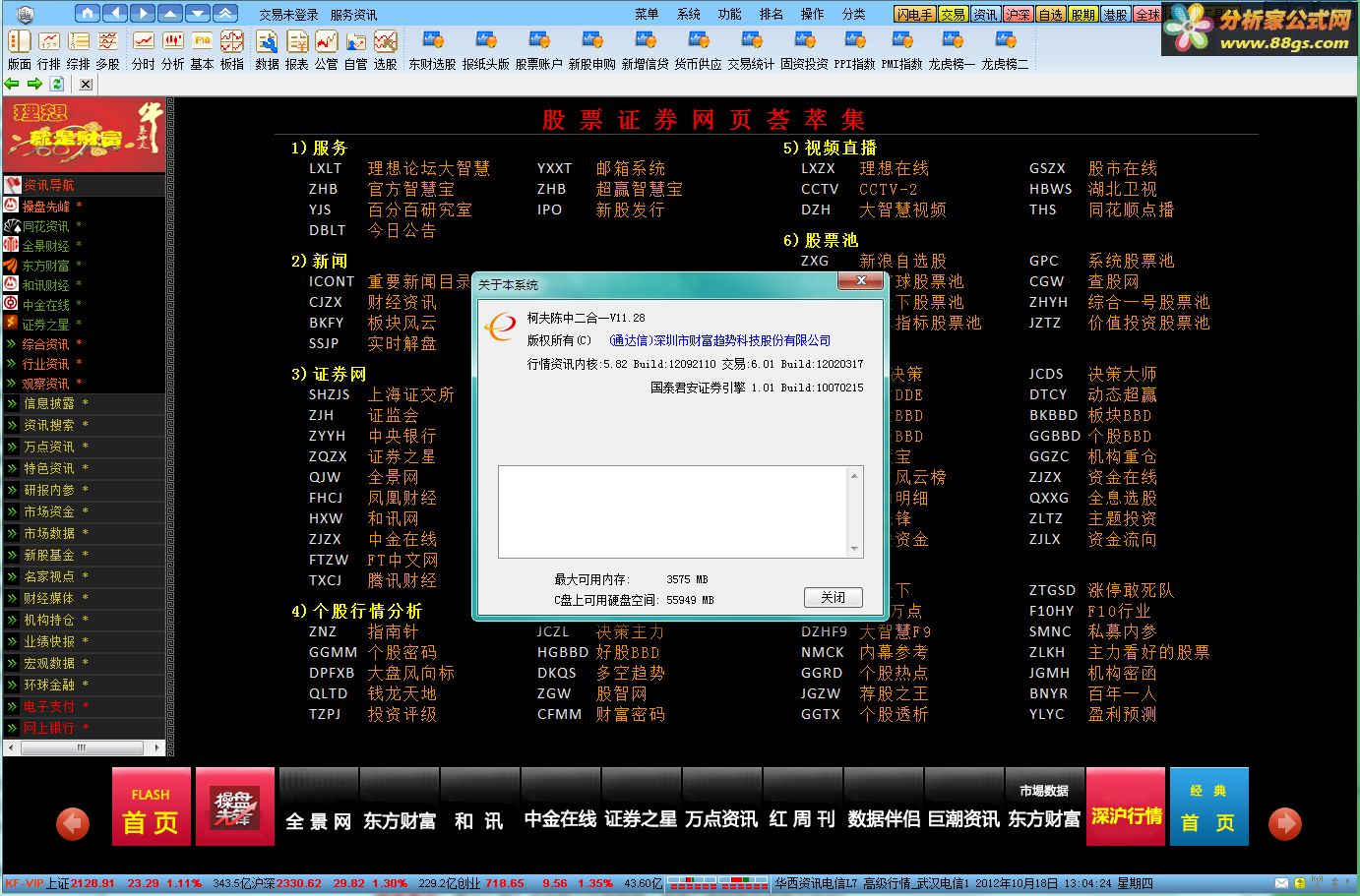Open the 上海证交所 link
The width and height of the screenshot is (1360, 896).
(410, 394)
